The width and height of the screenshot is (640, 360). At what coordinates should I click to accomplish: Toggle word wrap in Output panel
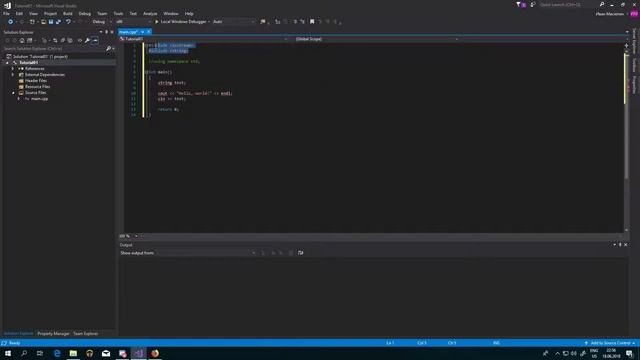click(301, 253)
